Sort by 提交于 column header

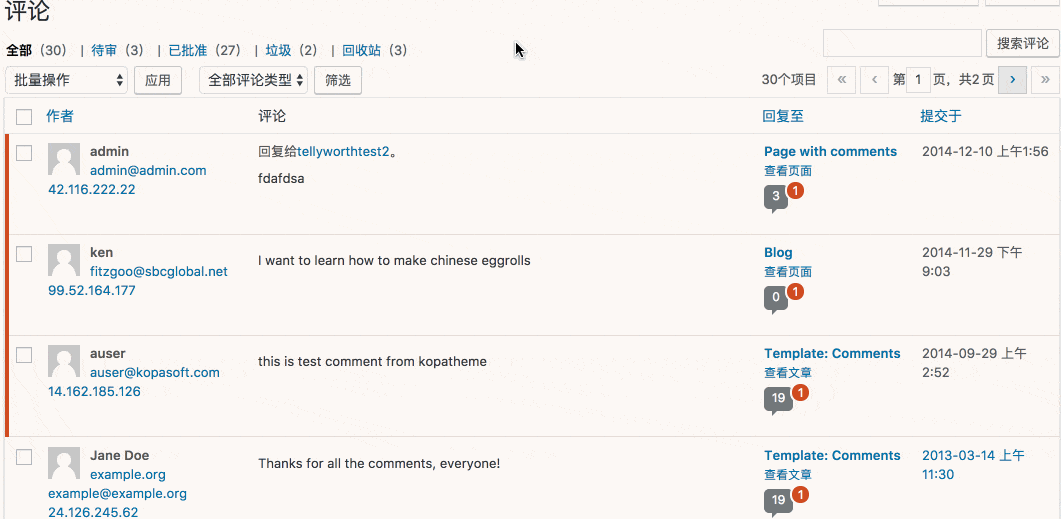point(940,116)
